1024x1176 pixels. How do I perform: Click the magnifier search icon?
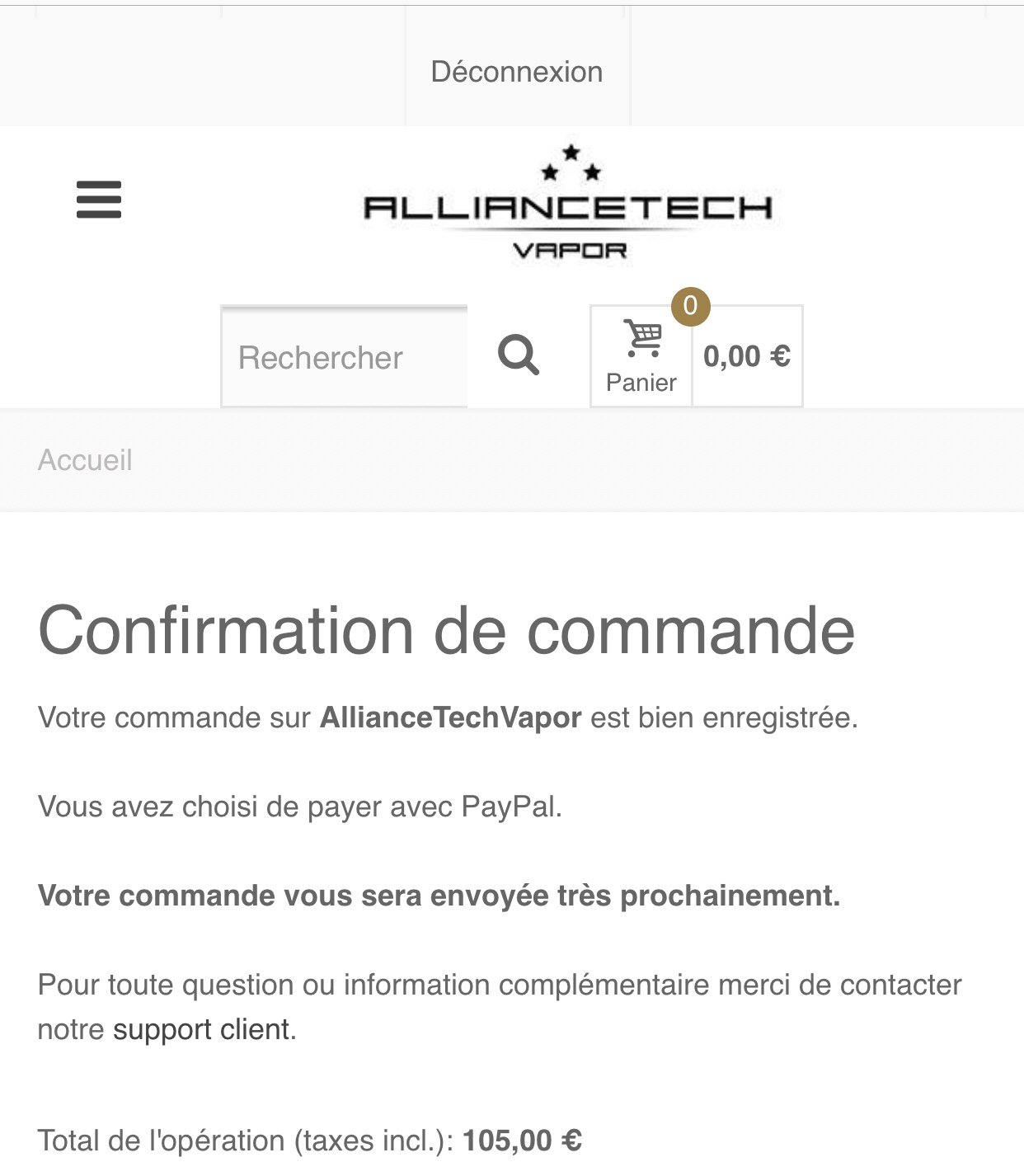519,355
